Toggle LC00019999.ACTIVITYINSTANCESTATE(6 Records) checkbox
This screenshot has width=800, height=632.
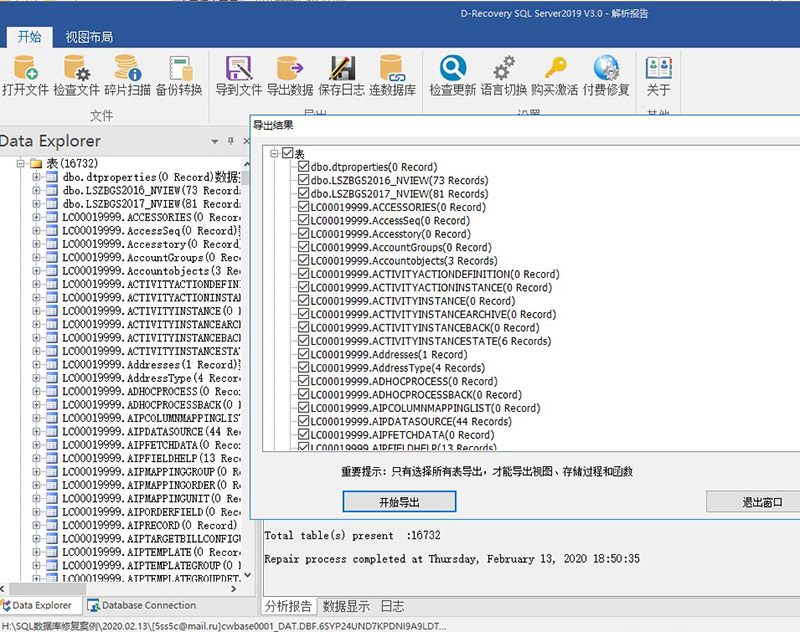304,341
